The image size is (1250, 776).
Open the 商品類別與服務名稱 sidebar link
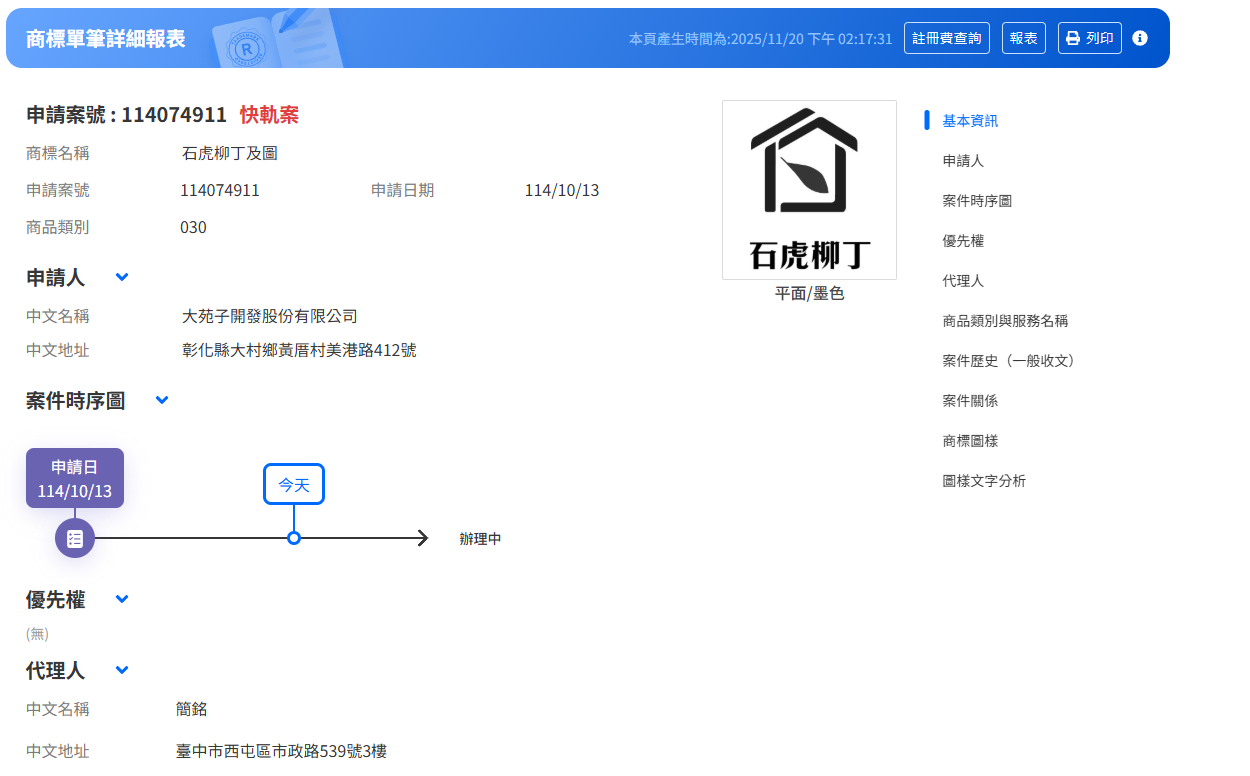tap(1003, 320)
